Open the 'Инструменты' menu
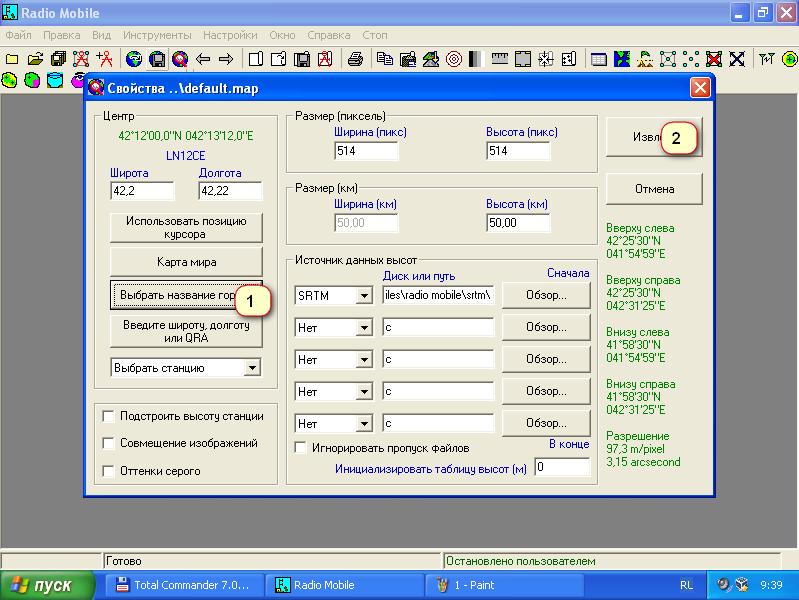Screen dimensions: 799x600 [156, 34]
